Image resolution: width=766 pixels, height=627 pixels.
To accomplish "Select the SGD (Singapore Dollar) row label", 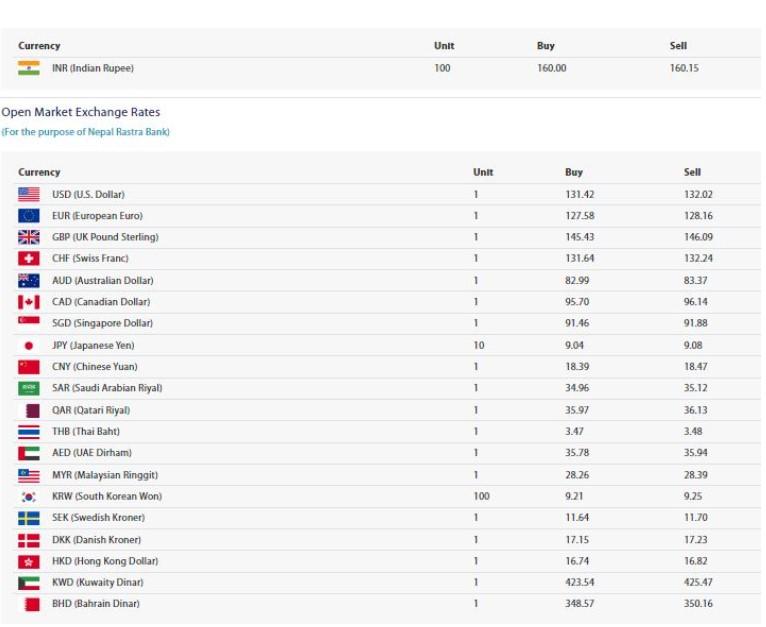I will coord(102,323).
